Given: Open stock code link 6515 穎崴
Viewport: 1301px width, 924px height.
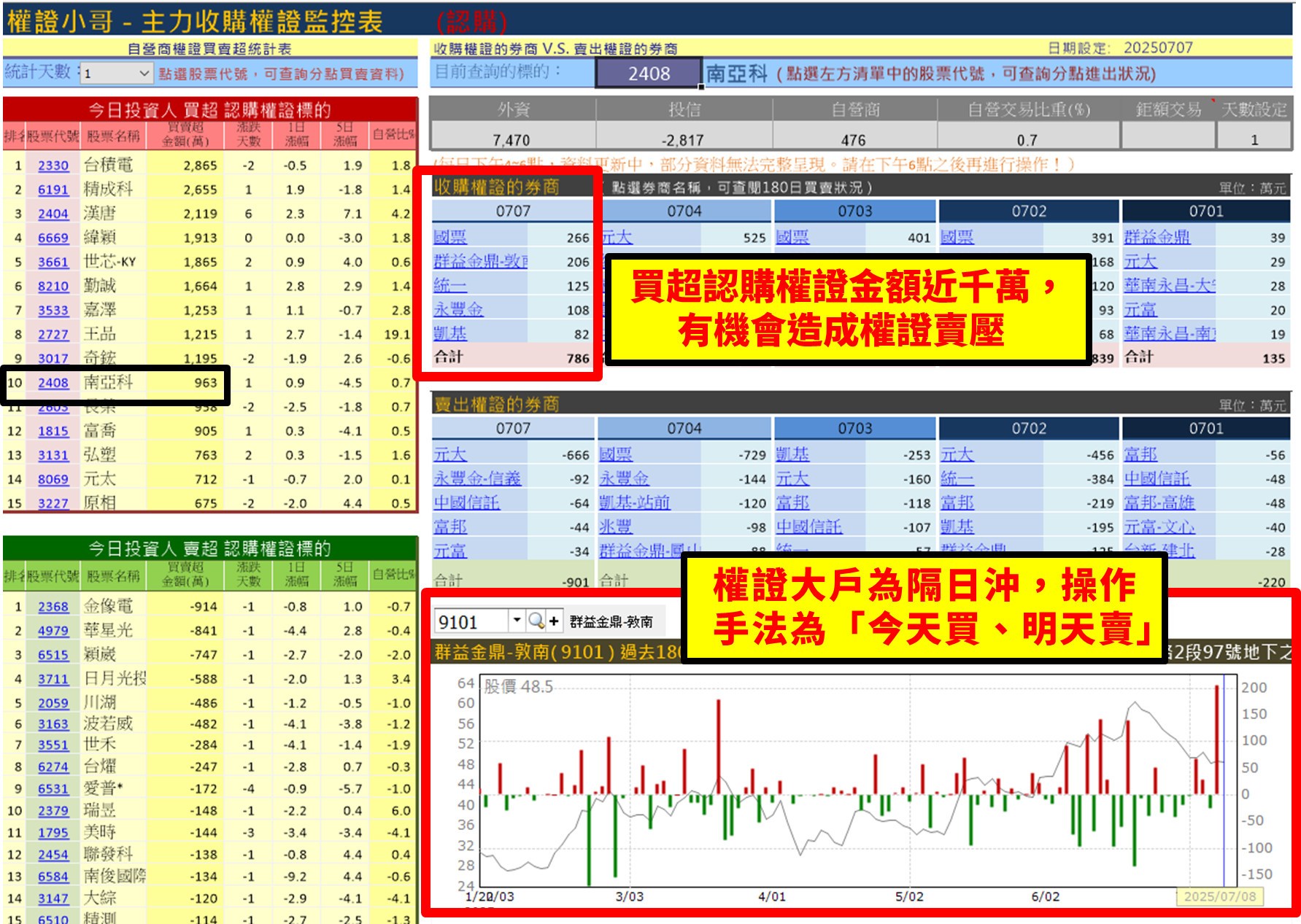Looking at the screenshot, I should tap(53, 655).
